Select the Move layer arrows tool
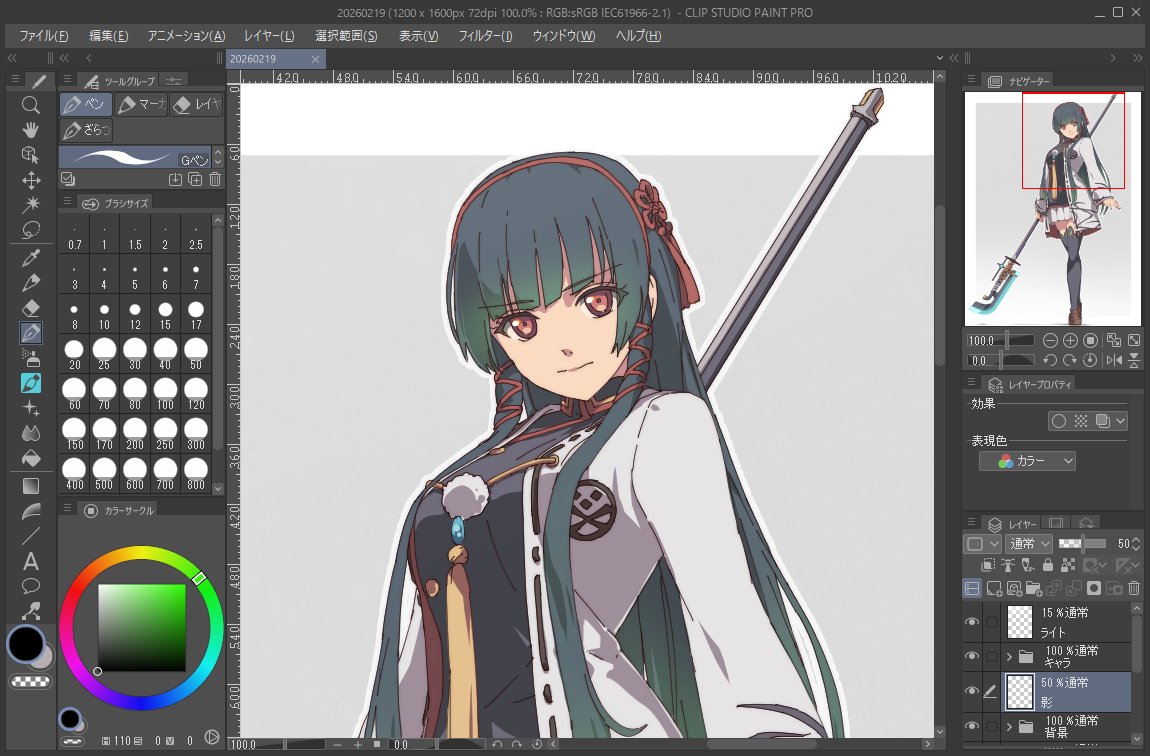The image size is (1150, 756). point(30,180)
